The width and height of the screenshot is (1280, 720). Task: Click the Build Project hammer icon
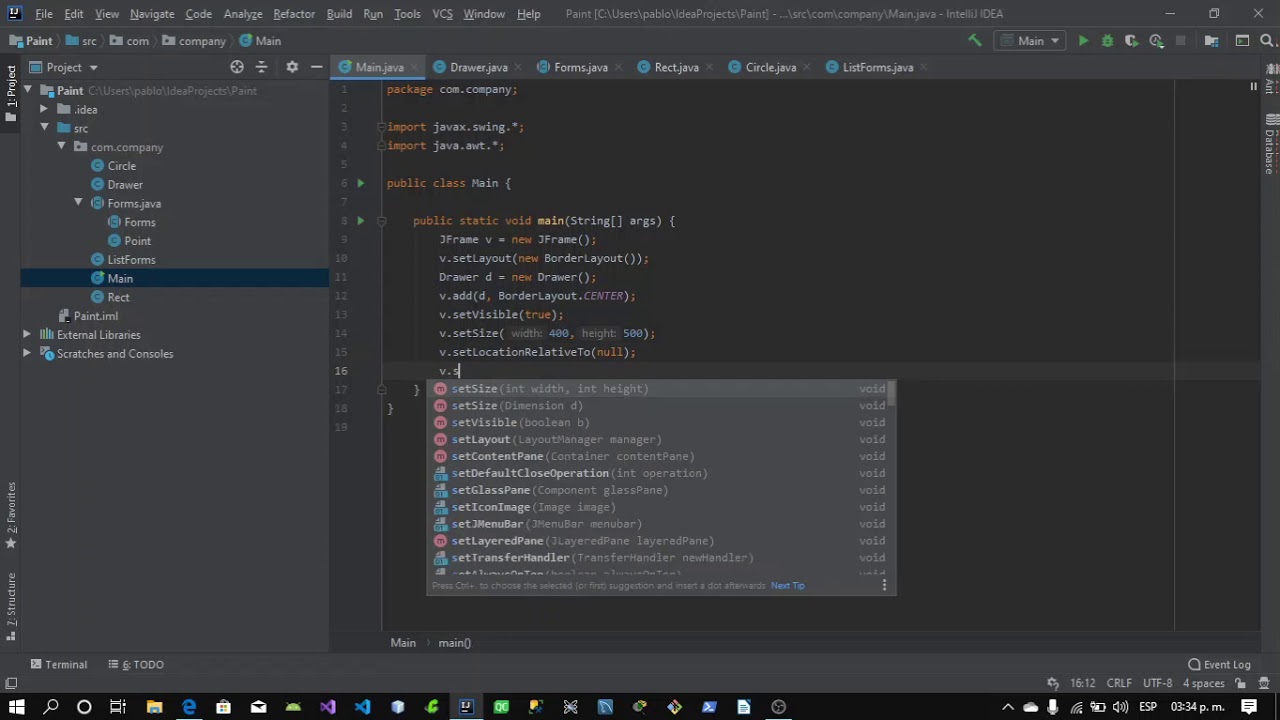pyautogui.click(x=974, y=41)
